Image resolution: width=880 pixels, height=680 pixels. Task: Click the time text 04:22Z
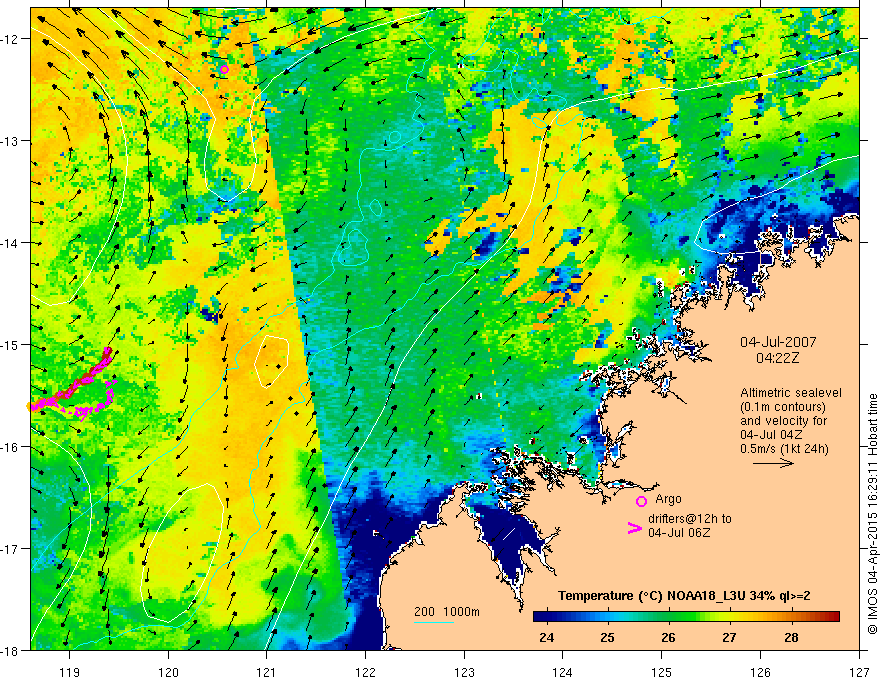coord(777,358)
